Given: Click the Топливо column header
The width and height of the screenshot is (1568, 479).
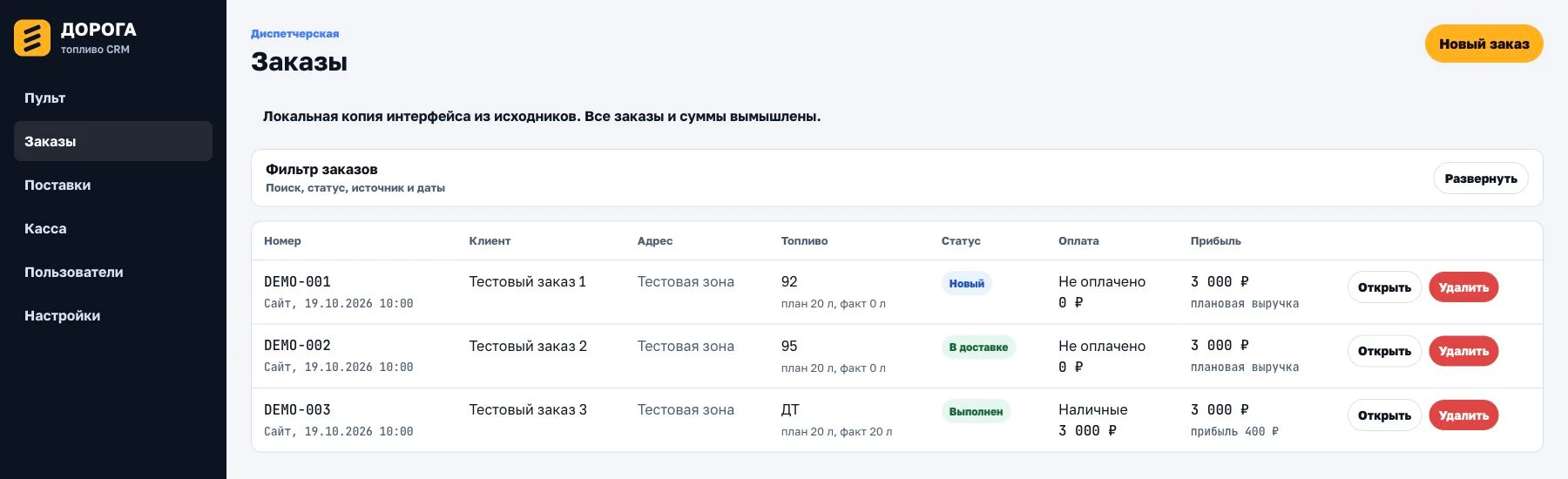Looking at the screenshot, I should 804,240.
